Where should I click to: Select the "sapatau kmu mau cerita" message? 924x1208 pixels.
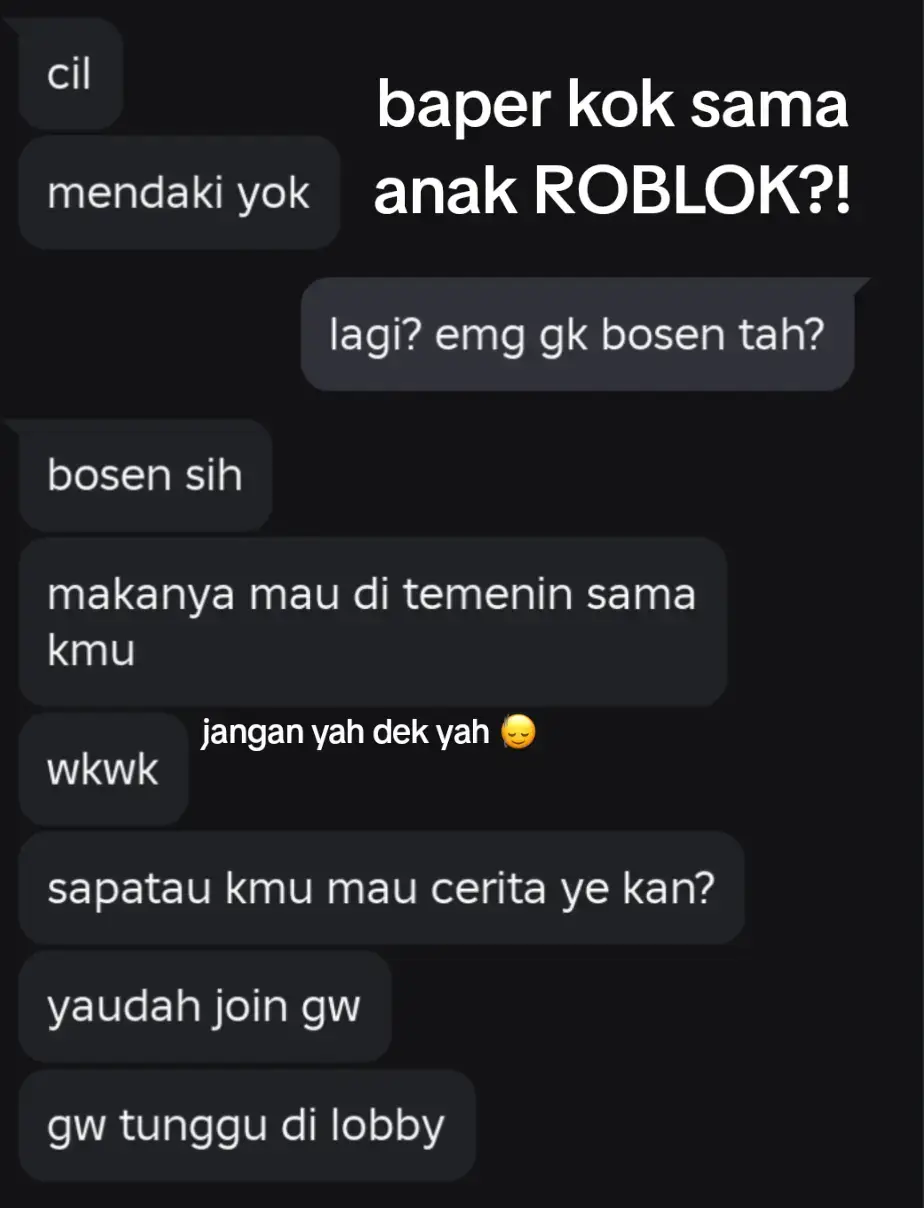pyautogui.click(x=381, y=888)
